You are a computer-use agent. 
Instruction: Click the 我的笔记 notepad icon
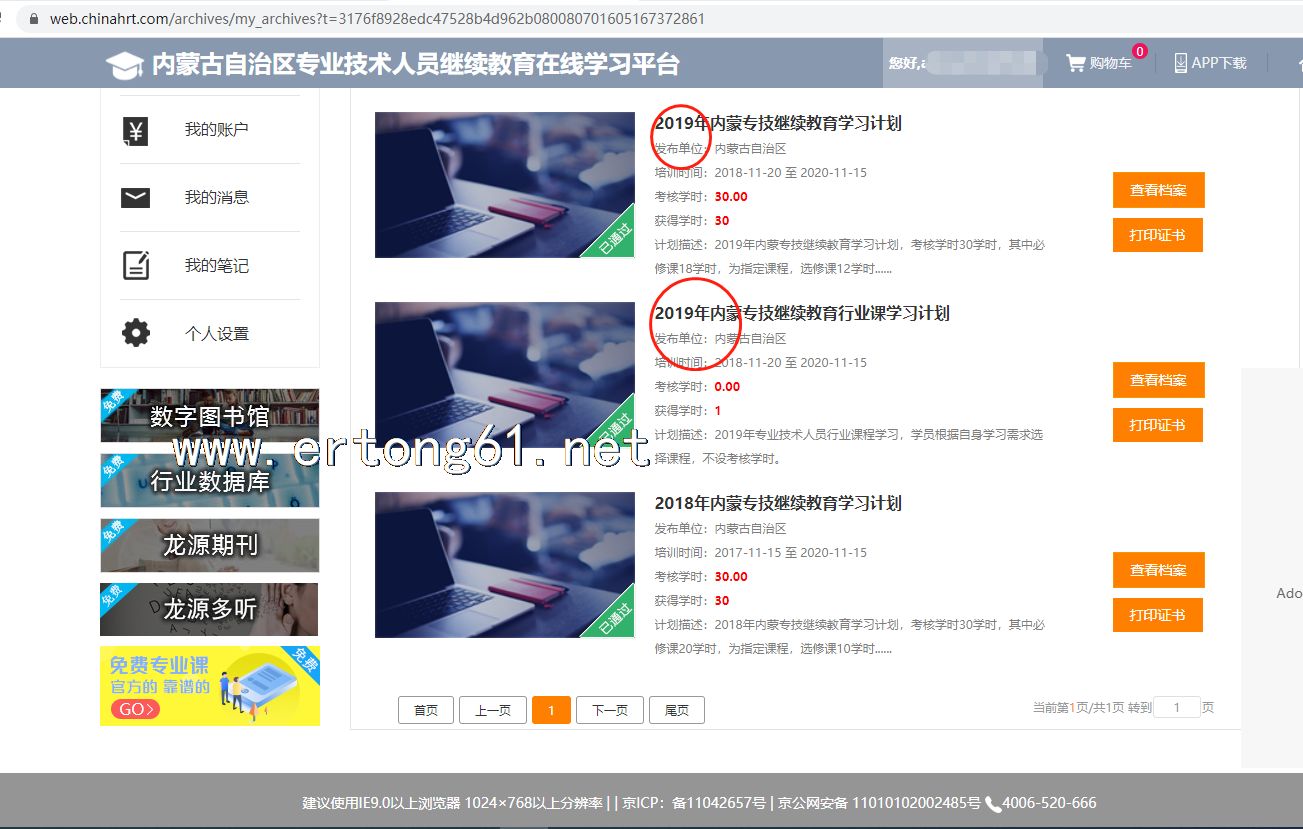click(x=135, y=266)
